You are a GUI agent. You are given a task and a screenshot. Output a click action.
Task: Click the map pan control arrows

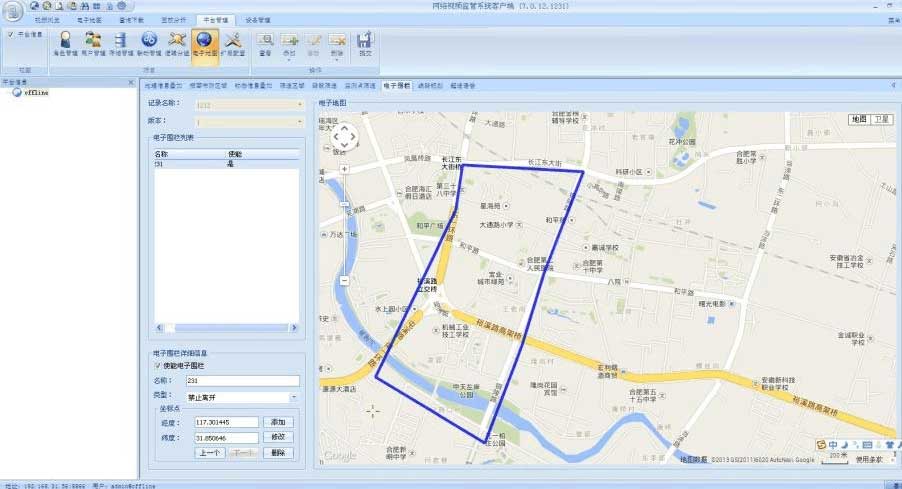tap(342, 136)
